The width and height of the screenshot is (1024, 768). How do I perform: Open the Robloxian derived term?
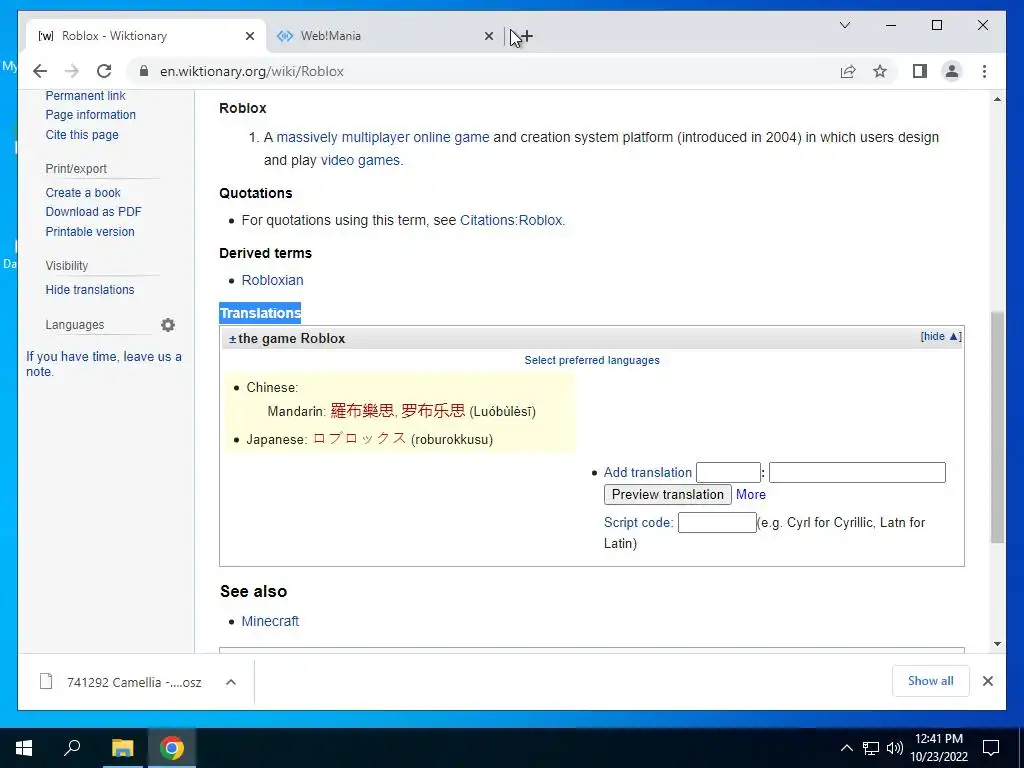coord(272,280)
